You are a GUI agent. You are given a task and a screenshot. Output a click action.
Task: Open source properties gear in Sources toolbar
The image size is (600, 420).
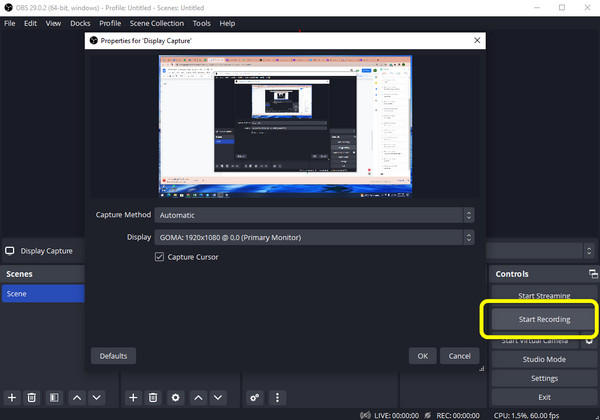tap(176, 398)
